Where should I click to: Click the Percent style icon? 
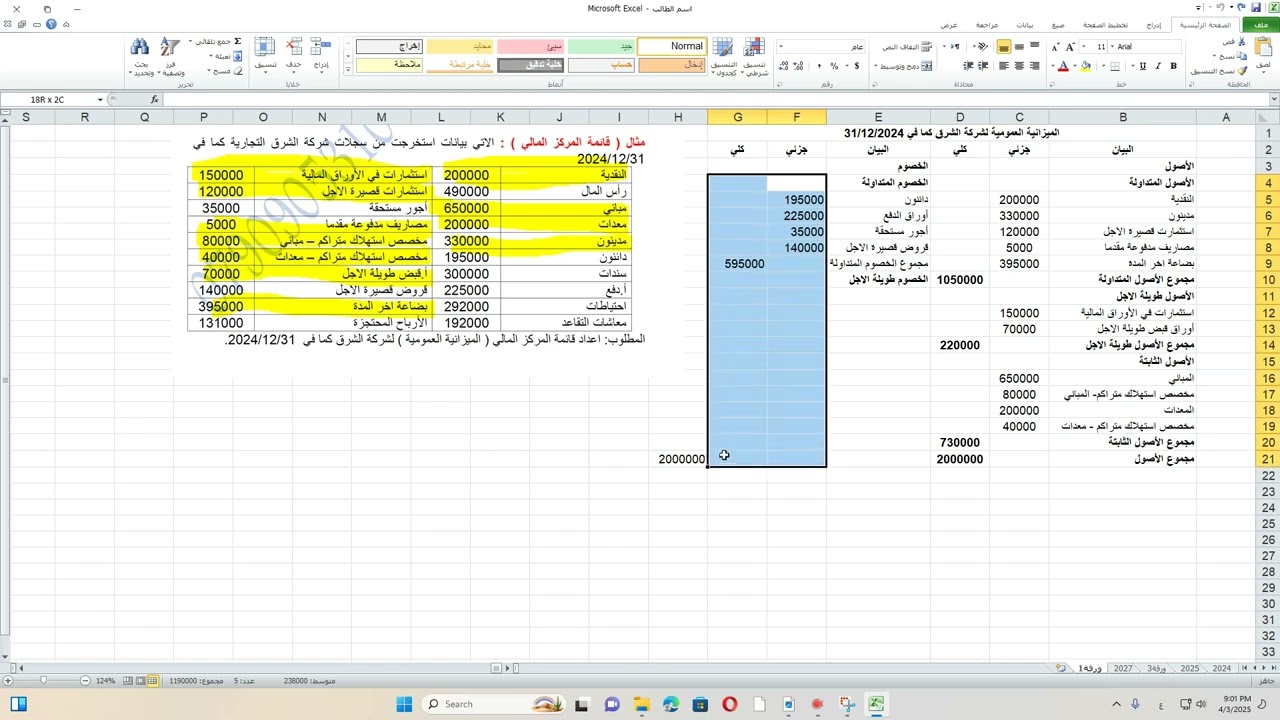click(x=835, y=66)
